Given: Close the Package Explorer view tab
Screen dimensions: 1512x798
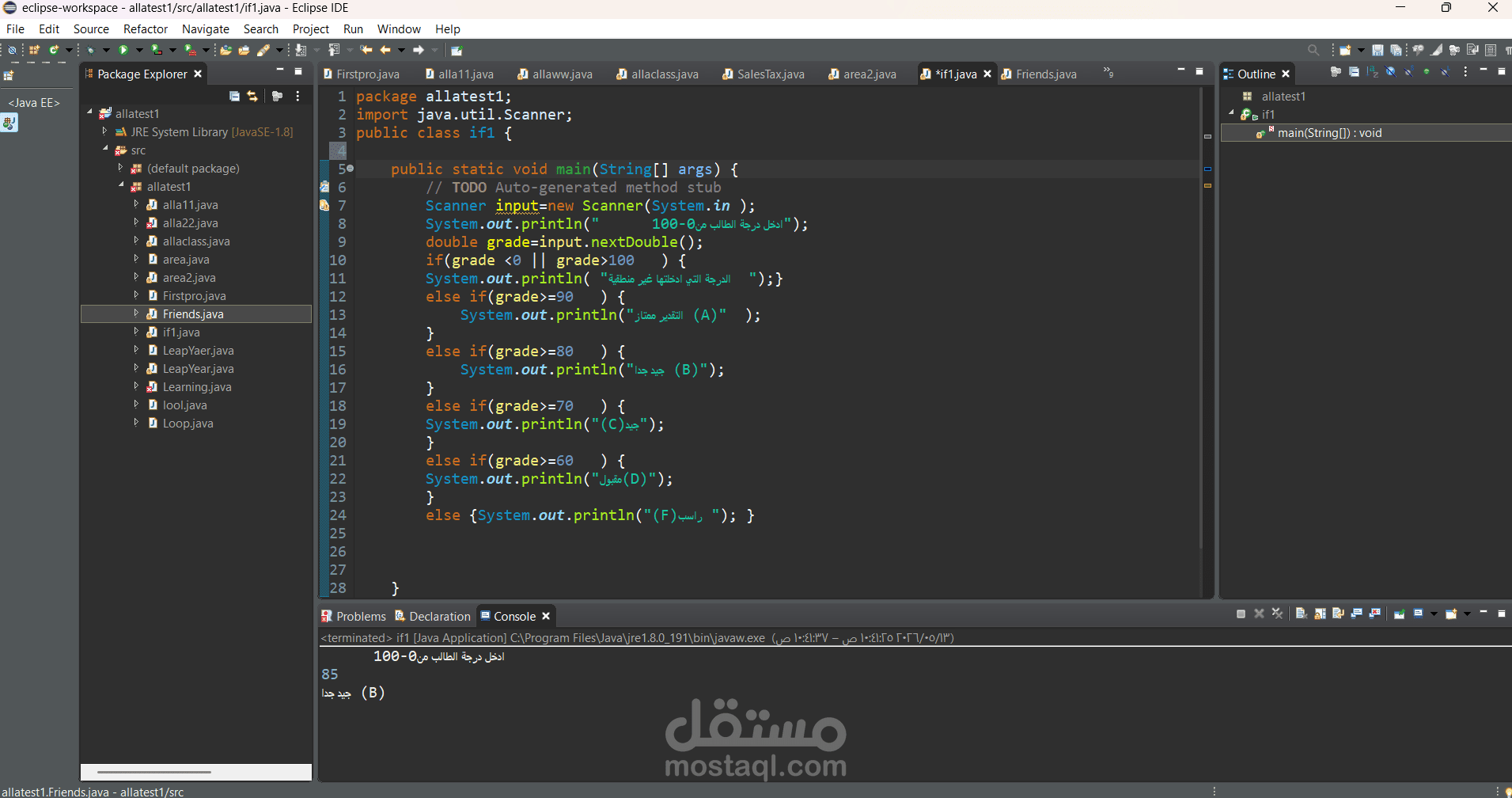Looking at the screenshot, I should [198, 74].
